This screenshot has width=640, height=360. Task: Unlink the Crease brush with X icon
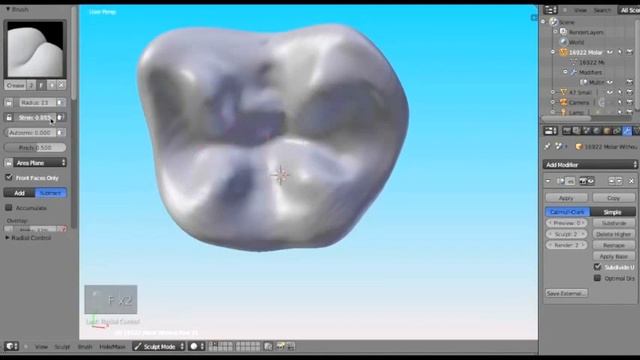pos(61,85)
